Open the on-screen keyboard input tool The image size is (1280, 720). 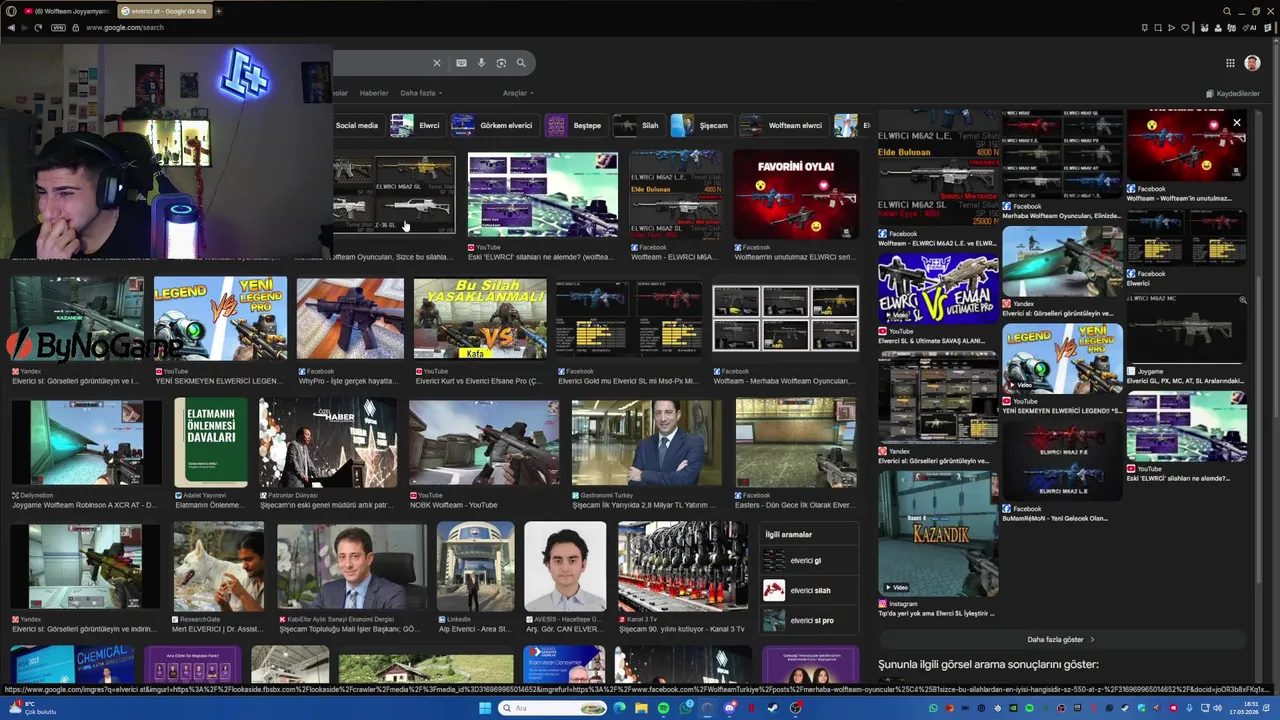pyautogui.click(x=461, y=63)
